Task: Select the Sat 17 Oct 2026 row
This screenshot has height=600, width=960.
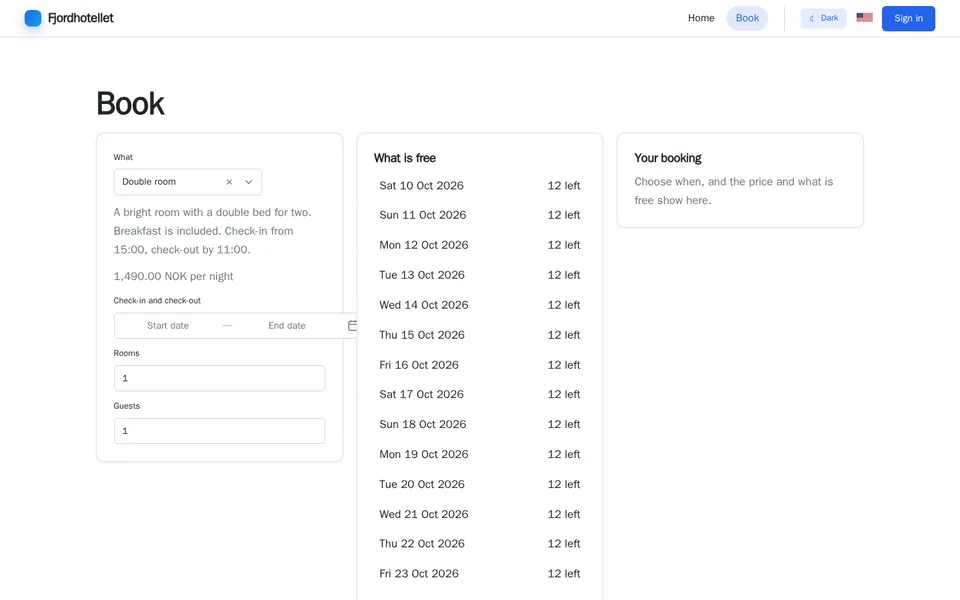Action: click(479, 394)
